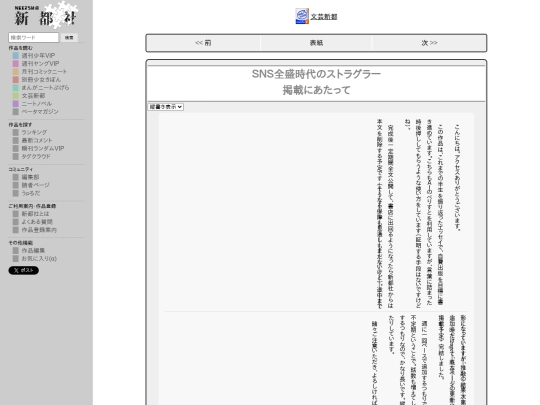This screenshot has width=540, height=405.
Task: Open the 表紙 cover page button
Action: click(316, 43)
